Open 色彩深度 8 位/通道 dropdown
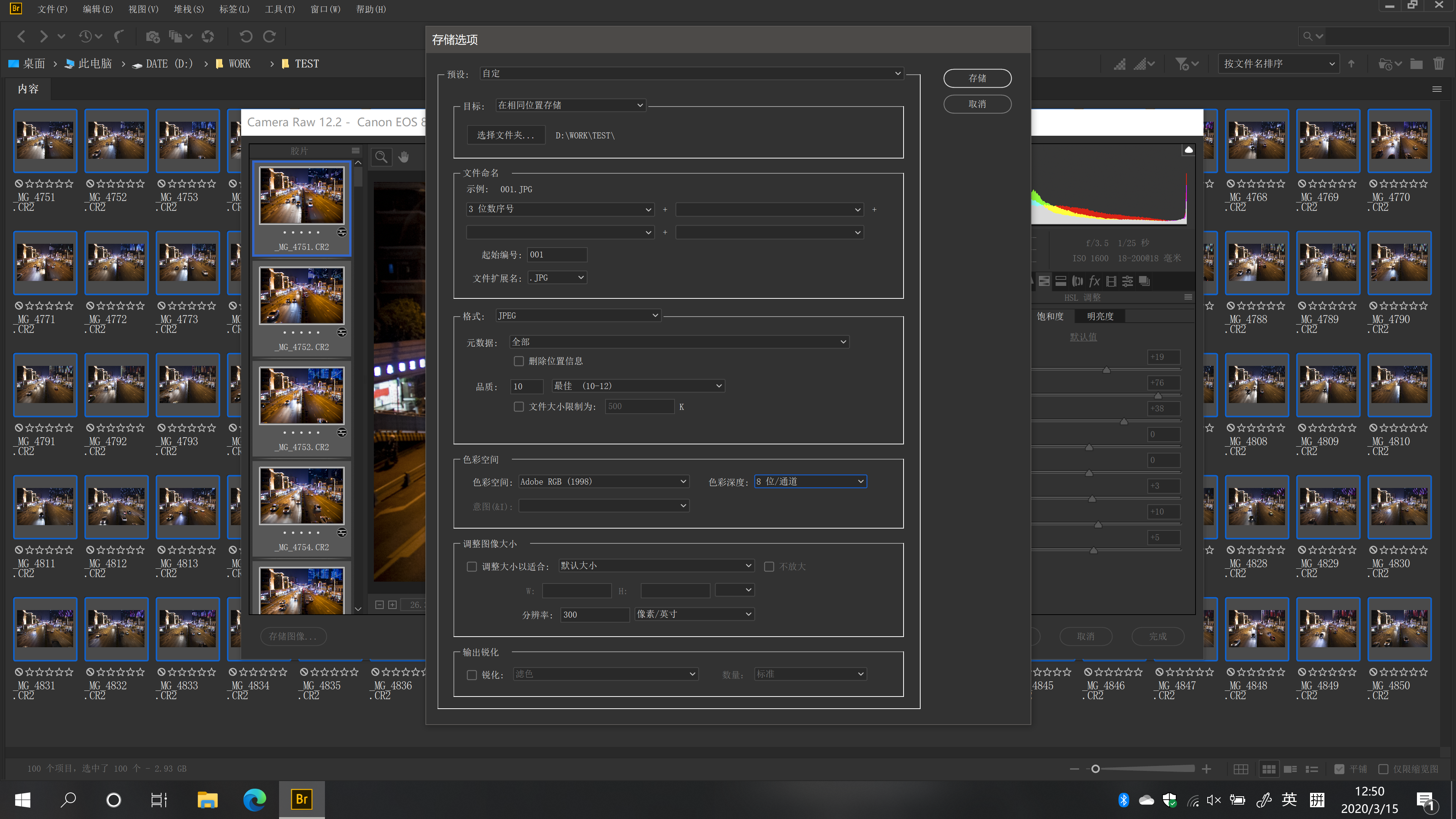 click(810, 482)
